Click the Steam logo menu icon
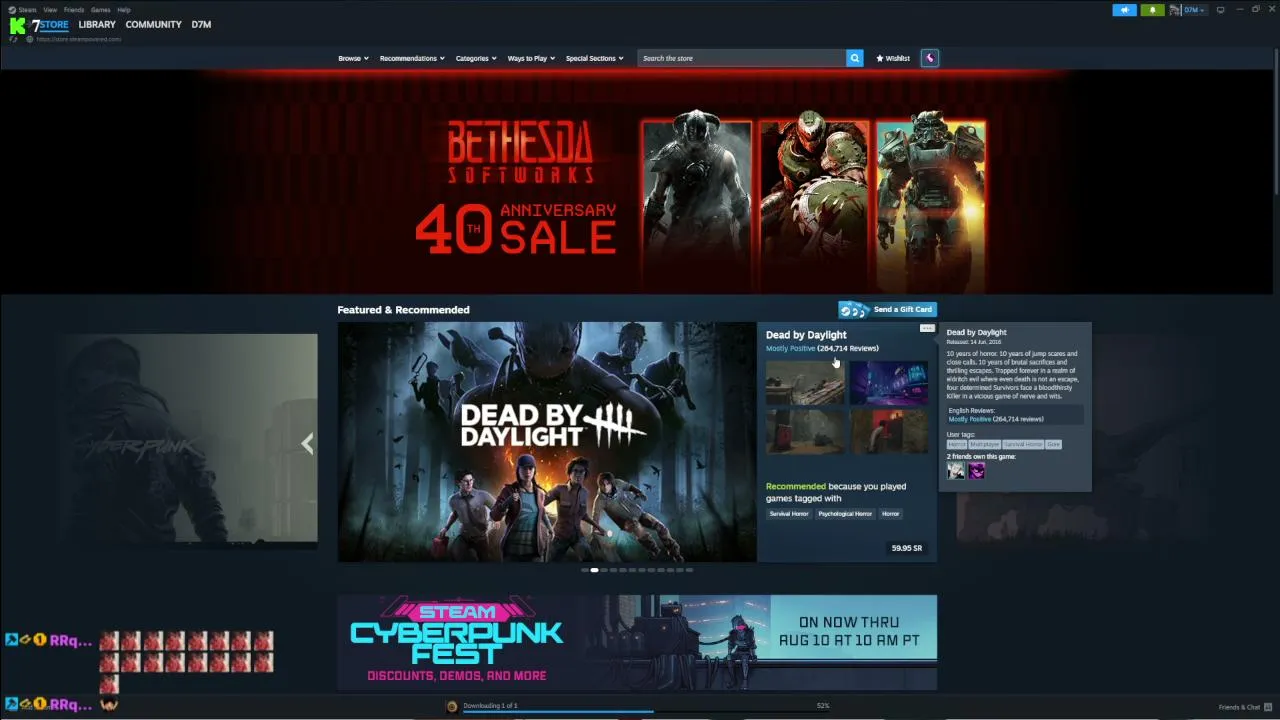This screenshot has width=1280, height=720. (x=11, y=10)
